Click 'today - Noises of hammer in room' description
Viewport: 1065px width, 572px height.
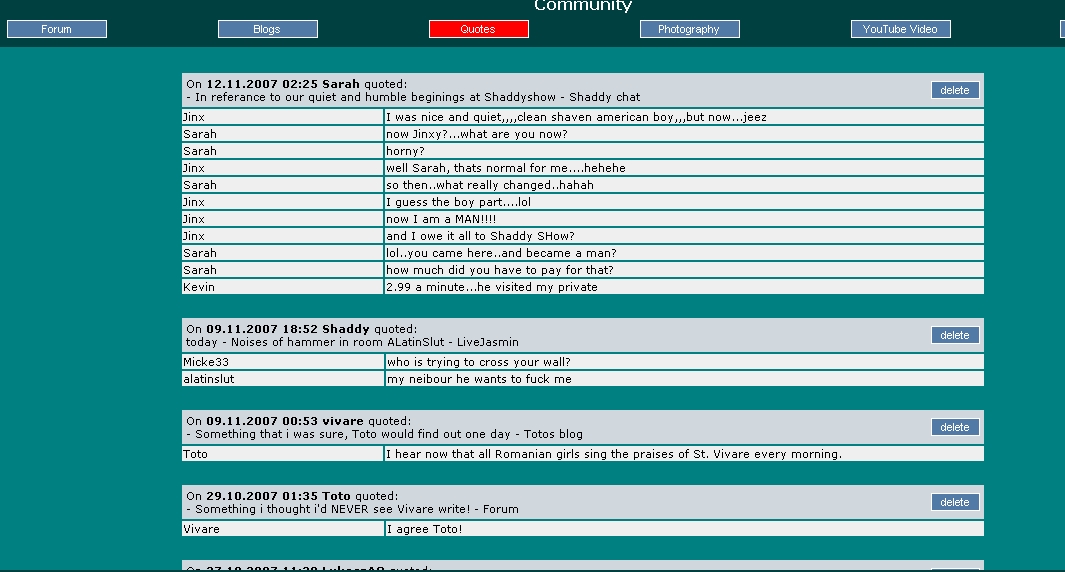point(353,342)
